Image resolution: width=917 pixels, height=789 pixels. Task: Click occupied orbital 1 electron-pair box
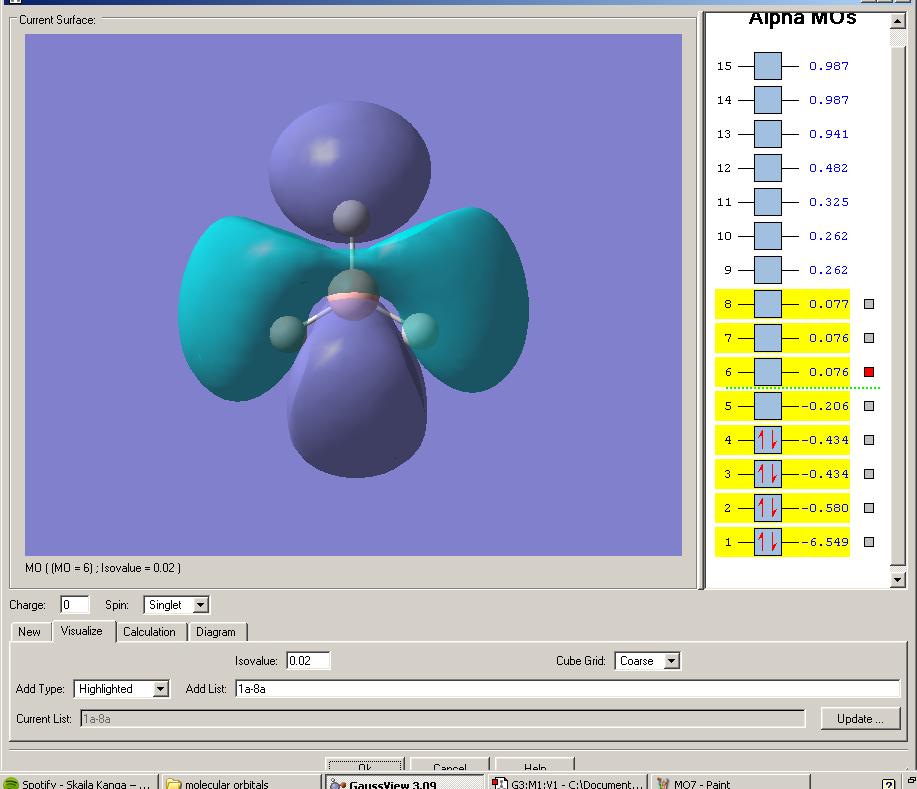(x=767, y=542)
